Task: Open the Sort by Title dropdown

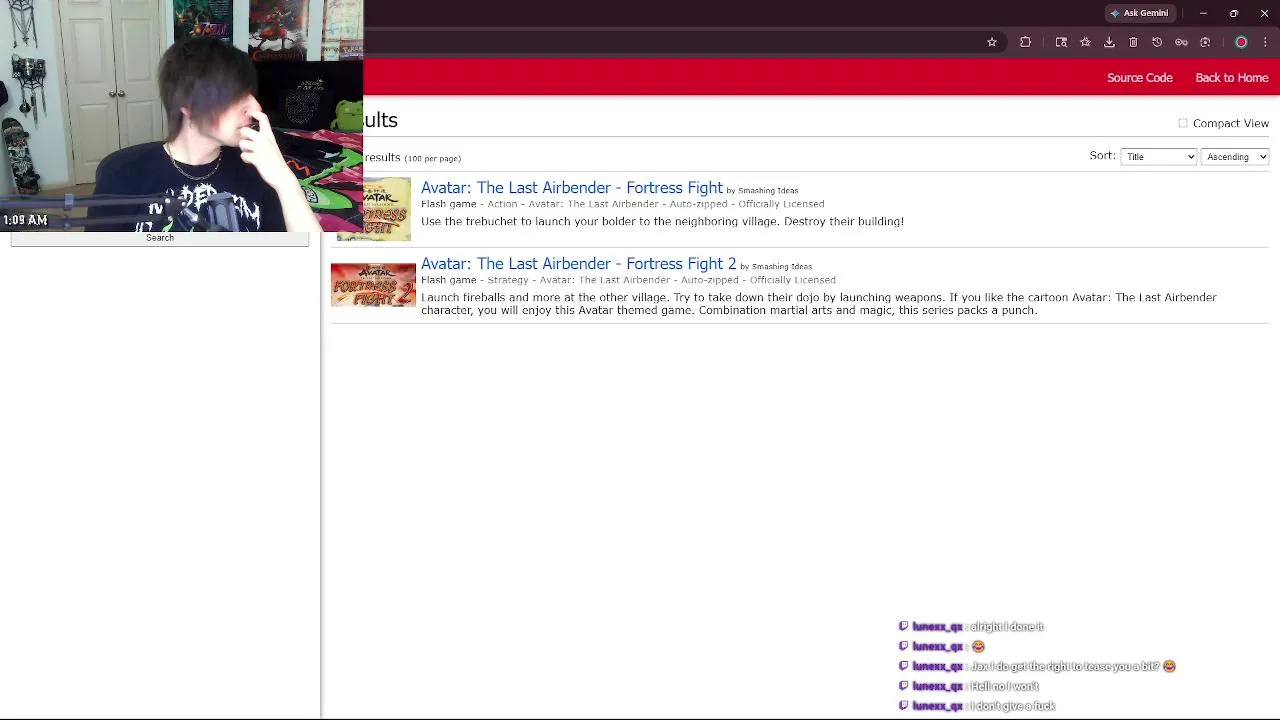Action: 1158,156
